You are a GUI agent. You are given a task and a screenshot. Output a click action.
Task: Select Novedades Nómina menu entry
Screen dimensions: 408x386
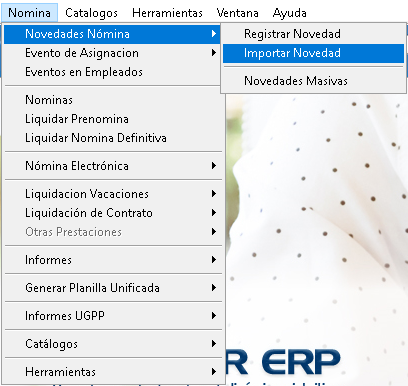point(112,34)
